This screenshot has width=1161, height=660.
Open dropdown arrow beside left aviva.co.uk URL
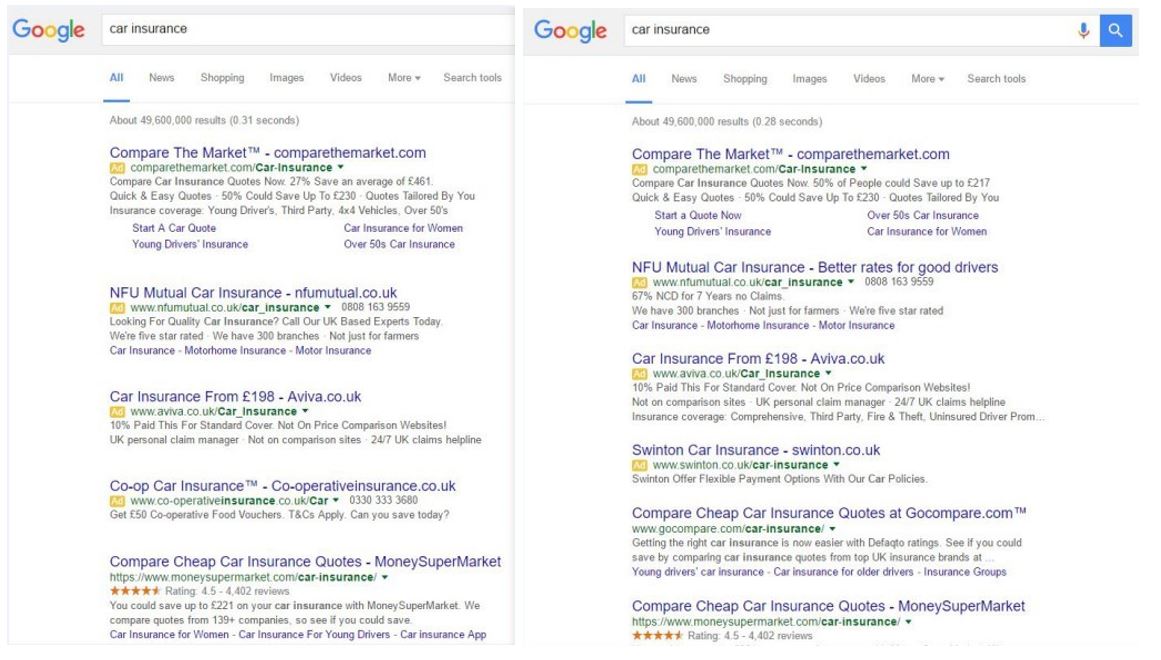pos(305,411)
